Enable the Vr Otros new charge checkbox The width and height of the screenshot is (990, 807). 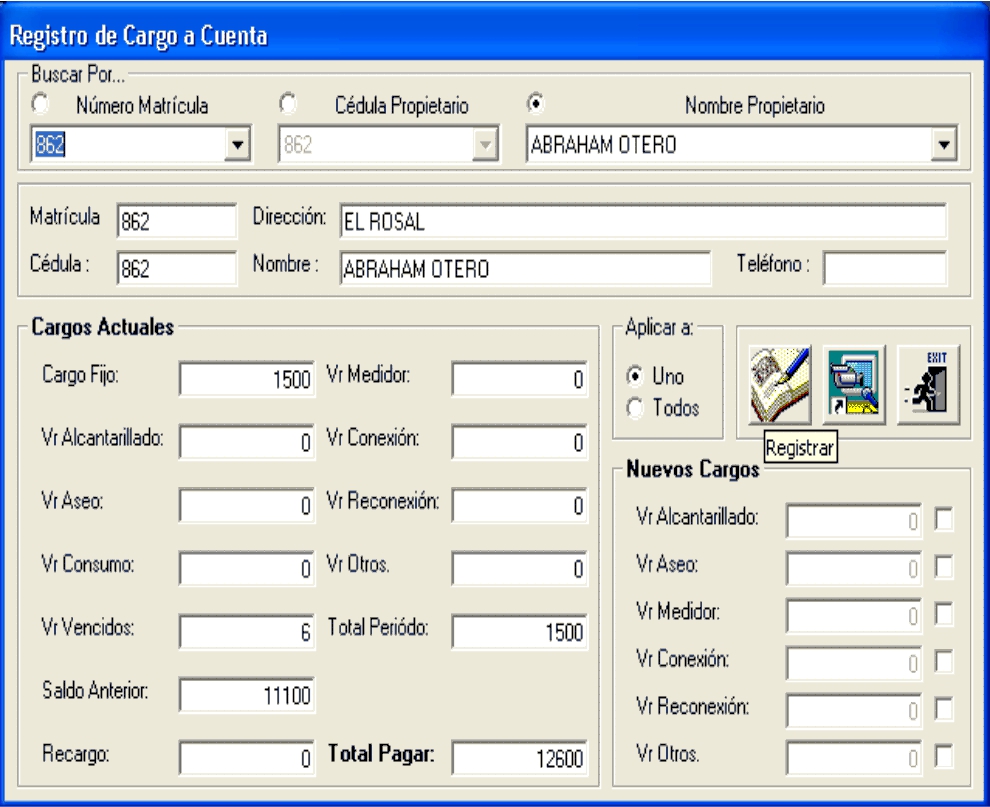coord(943,757)
